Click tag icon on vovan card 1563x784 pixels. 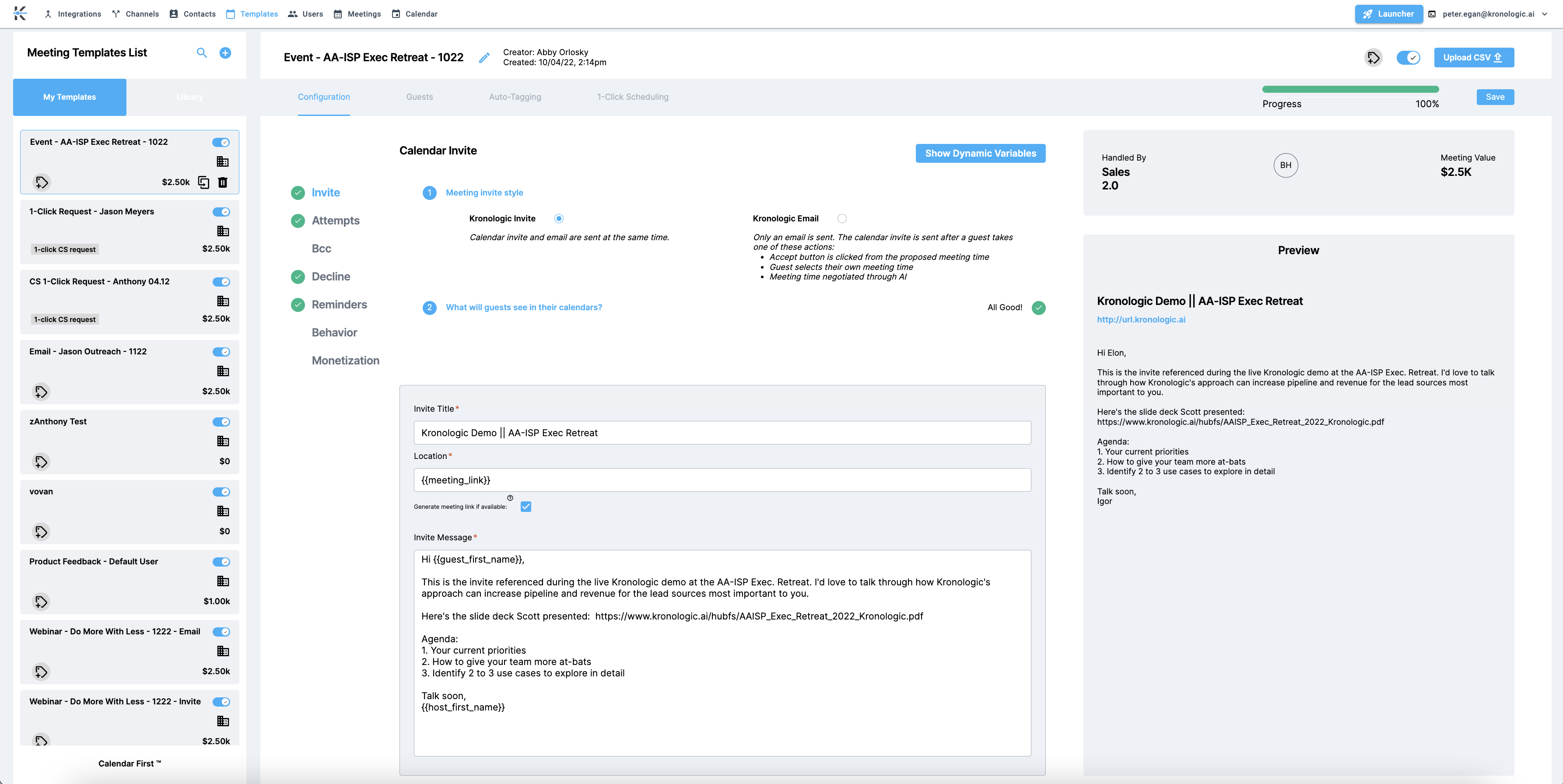[41, 532]
